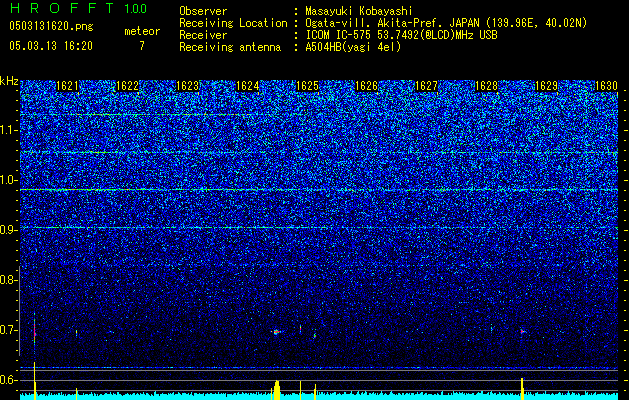
Task: Click the 1624 time marker
Action: pos(248,86)
